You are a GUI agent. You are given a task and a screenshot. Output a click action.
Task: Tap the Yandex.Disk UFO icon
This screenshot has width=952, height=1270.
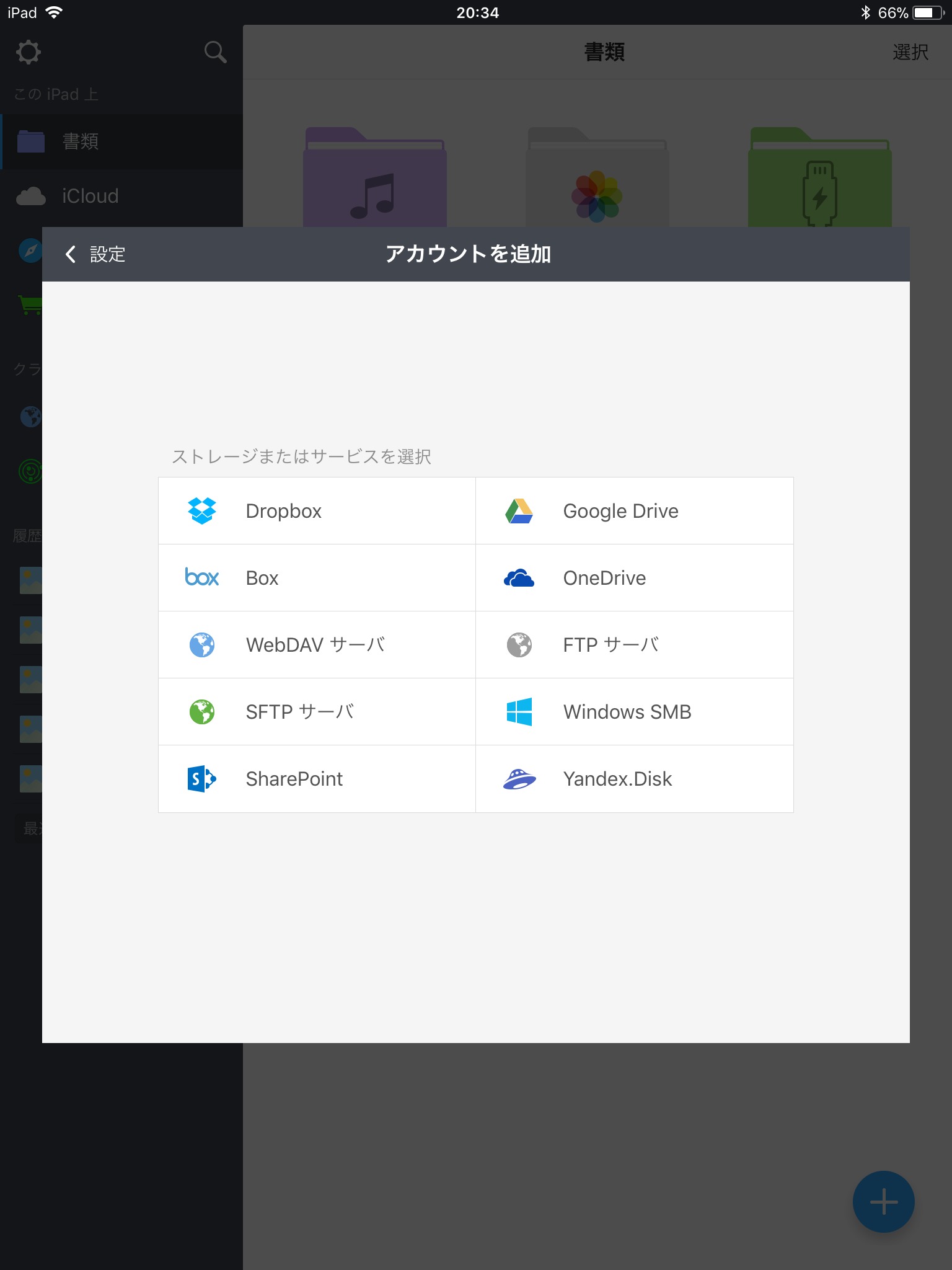(519, 779)
